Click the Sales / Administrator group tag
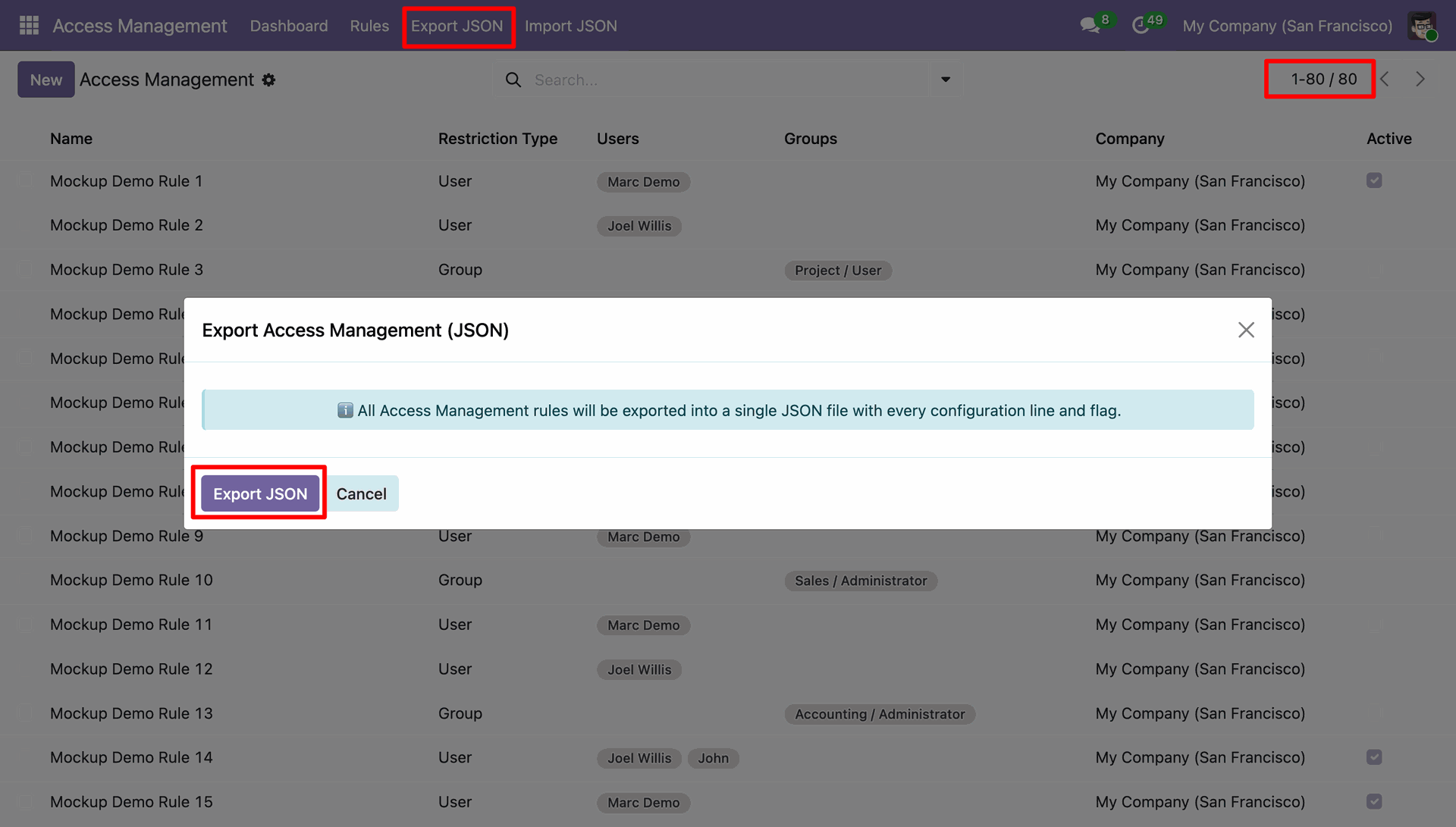 pos(861,581)
